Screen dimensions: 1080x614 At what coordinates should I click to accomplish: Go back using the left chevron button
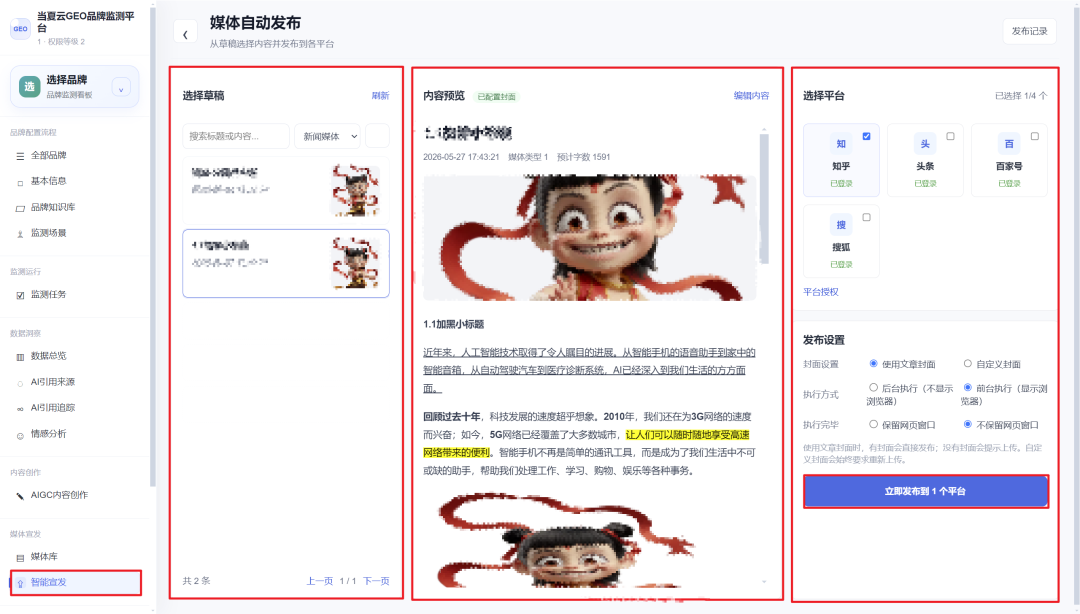[x=185, y=33]
